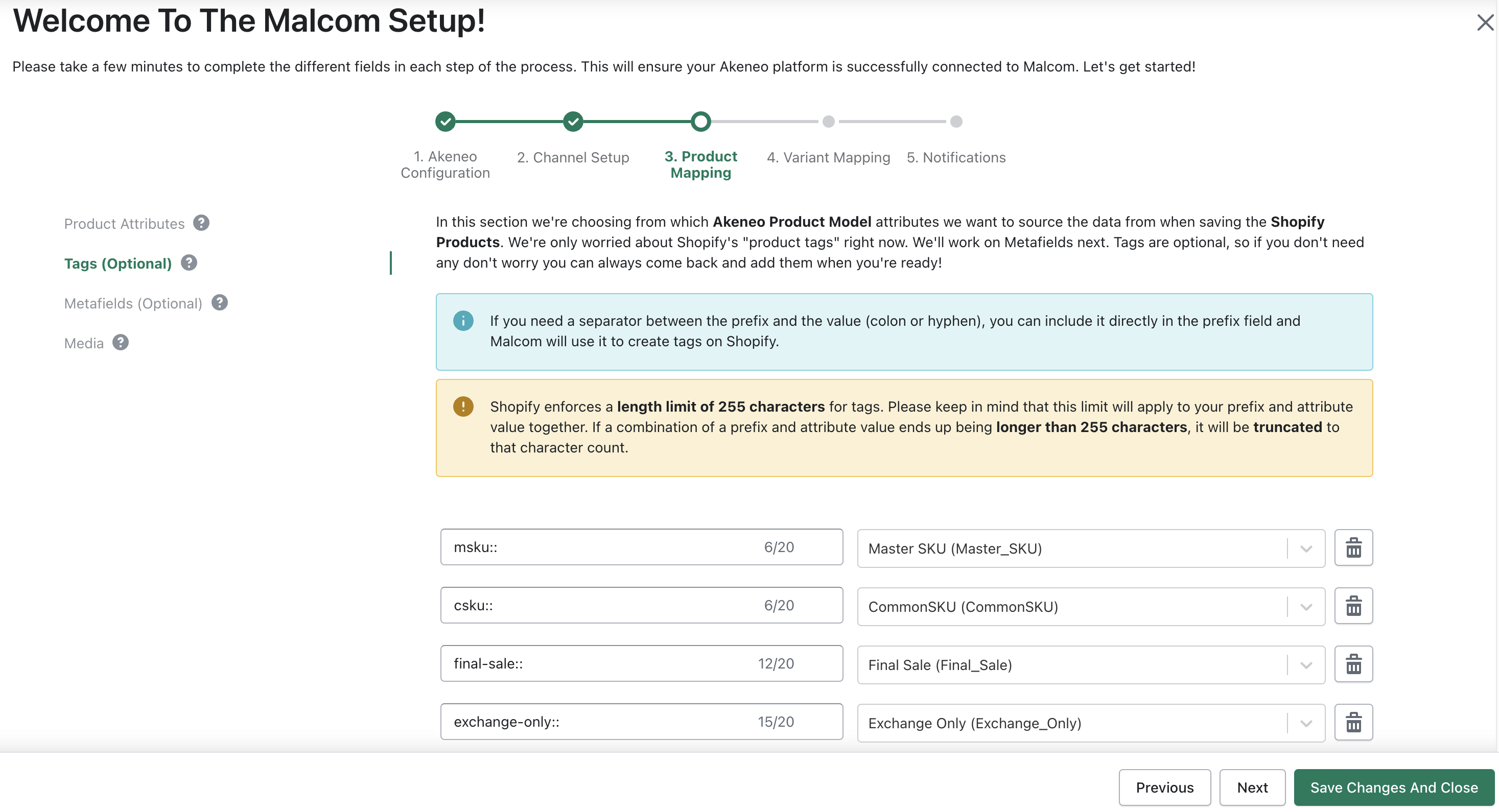Go back using the Previous button
This screenshot has height=812, width=1499.
pos(1164,787)
